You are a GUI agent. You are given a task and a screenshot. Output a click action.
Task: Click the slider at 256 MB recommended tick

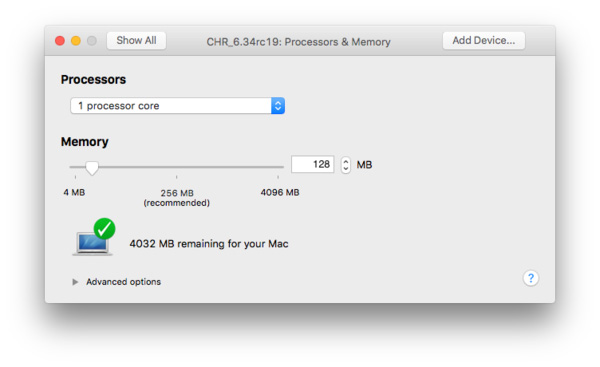[x=176, y=167]
